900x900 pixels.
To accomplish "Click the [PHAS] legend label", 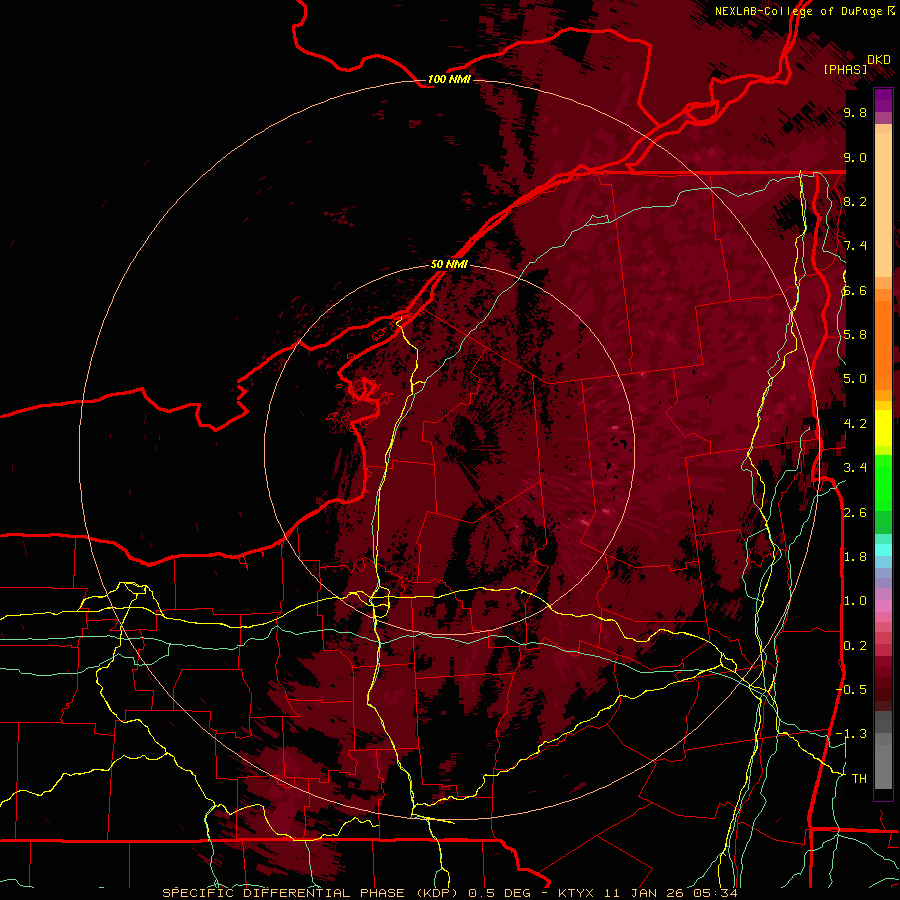I will [x=845, y=69].
